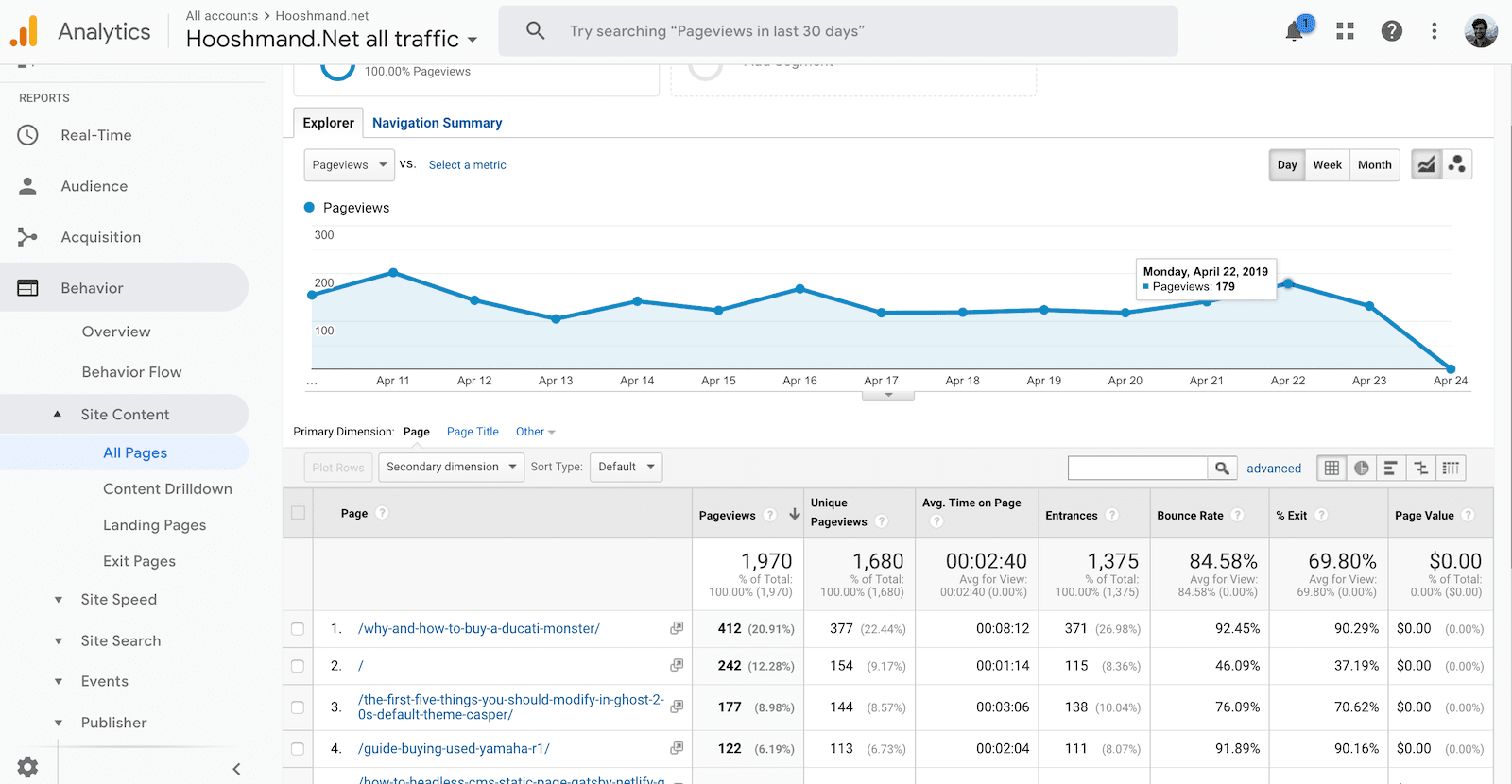The height and width of the screenshot is (784, 1512).
Task: Open the Audience reports
Action: (x=94, y=186)
